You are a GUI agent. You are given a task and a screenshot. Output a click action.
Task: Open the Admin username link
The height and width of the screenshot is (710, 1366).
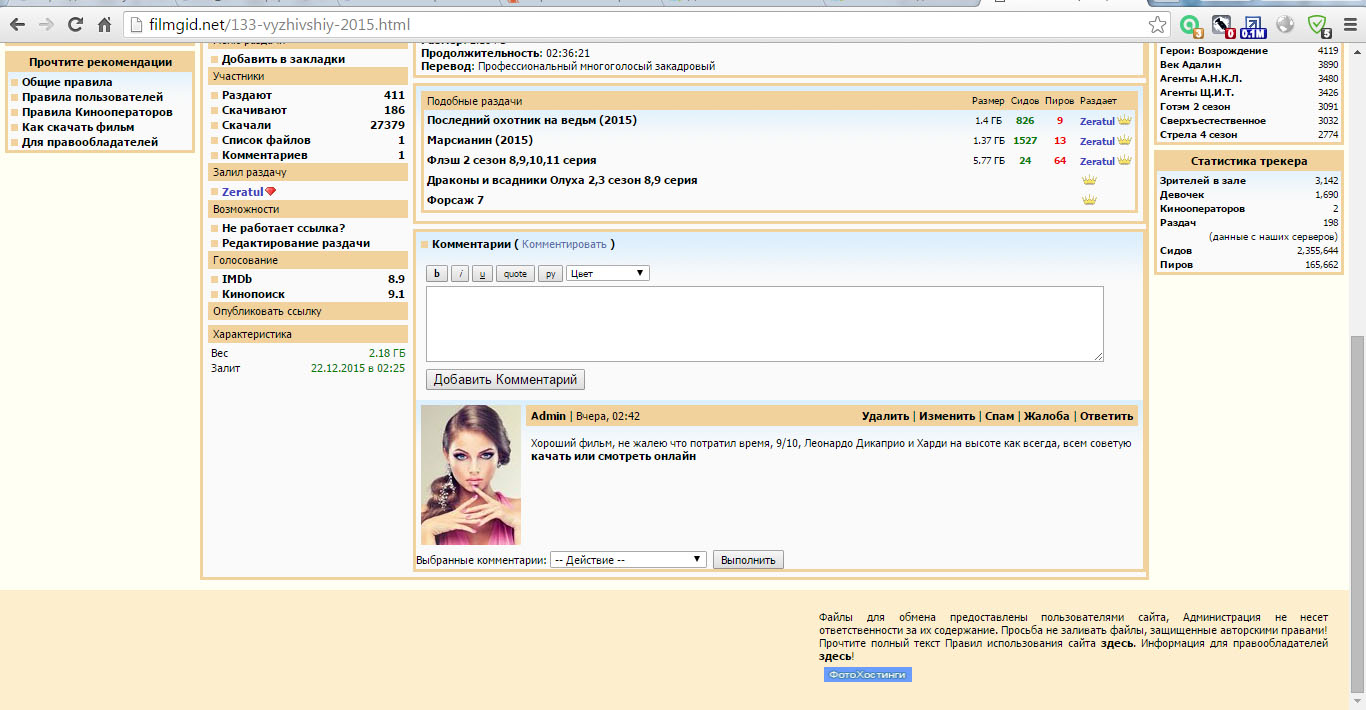548,416
